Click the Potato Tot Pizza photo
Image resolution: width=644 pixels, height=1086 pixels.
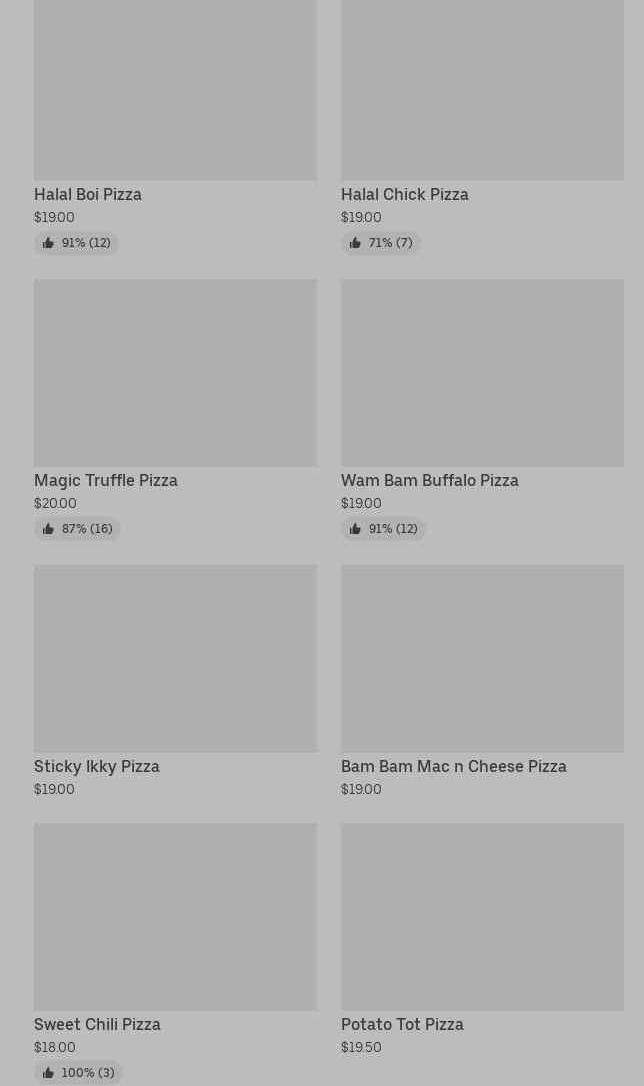(482, 916)
